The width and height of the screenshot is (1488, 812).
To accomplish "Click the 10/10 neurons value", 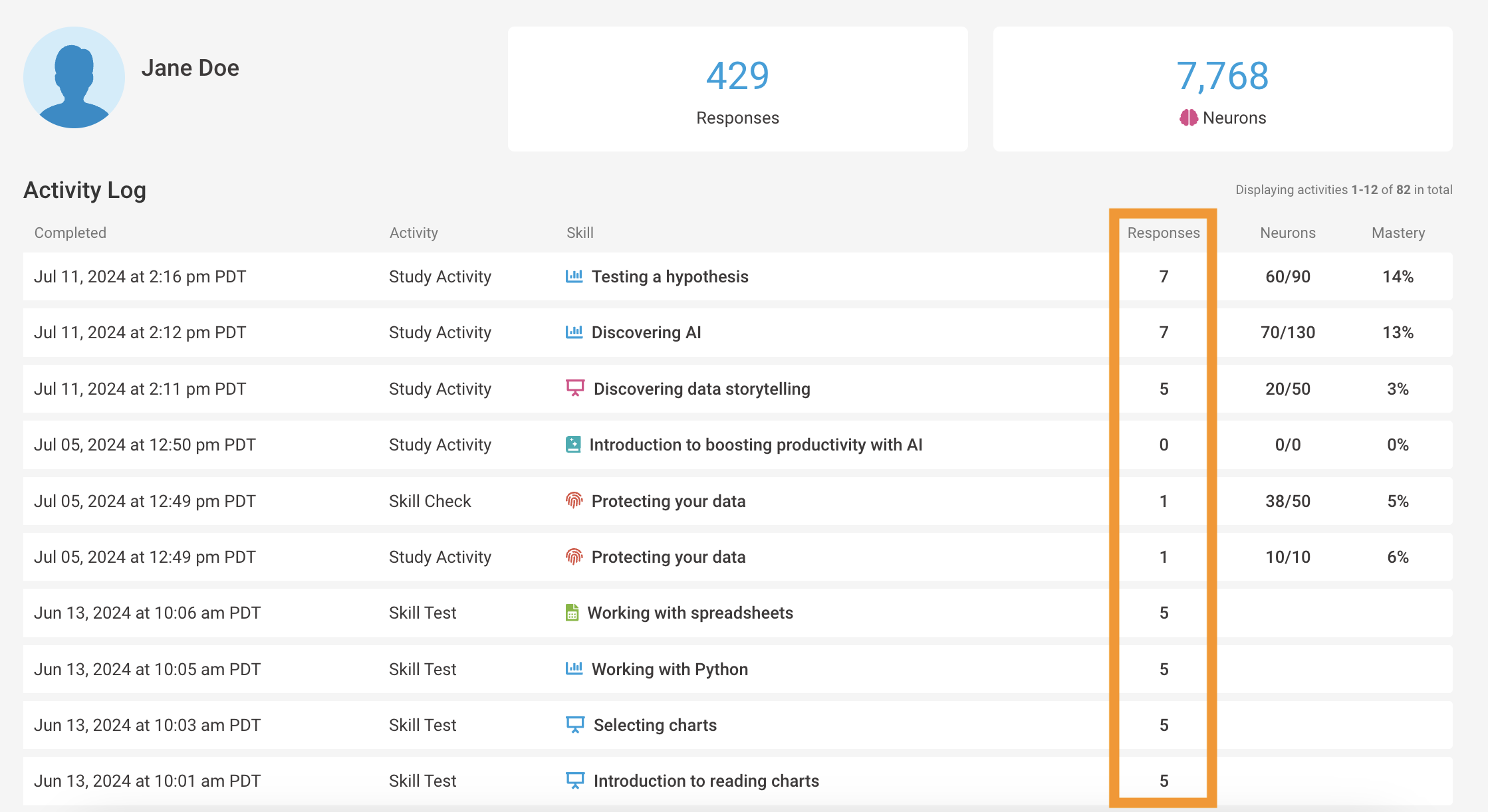I will click(x=1288, y=557).
